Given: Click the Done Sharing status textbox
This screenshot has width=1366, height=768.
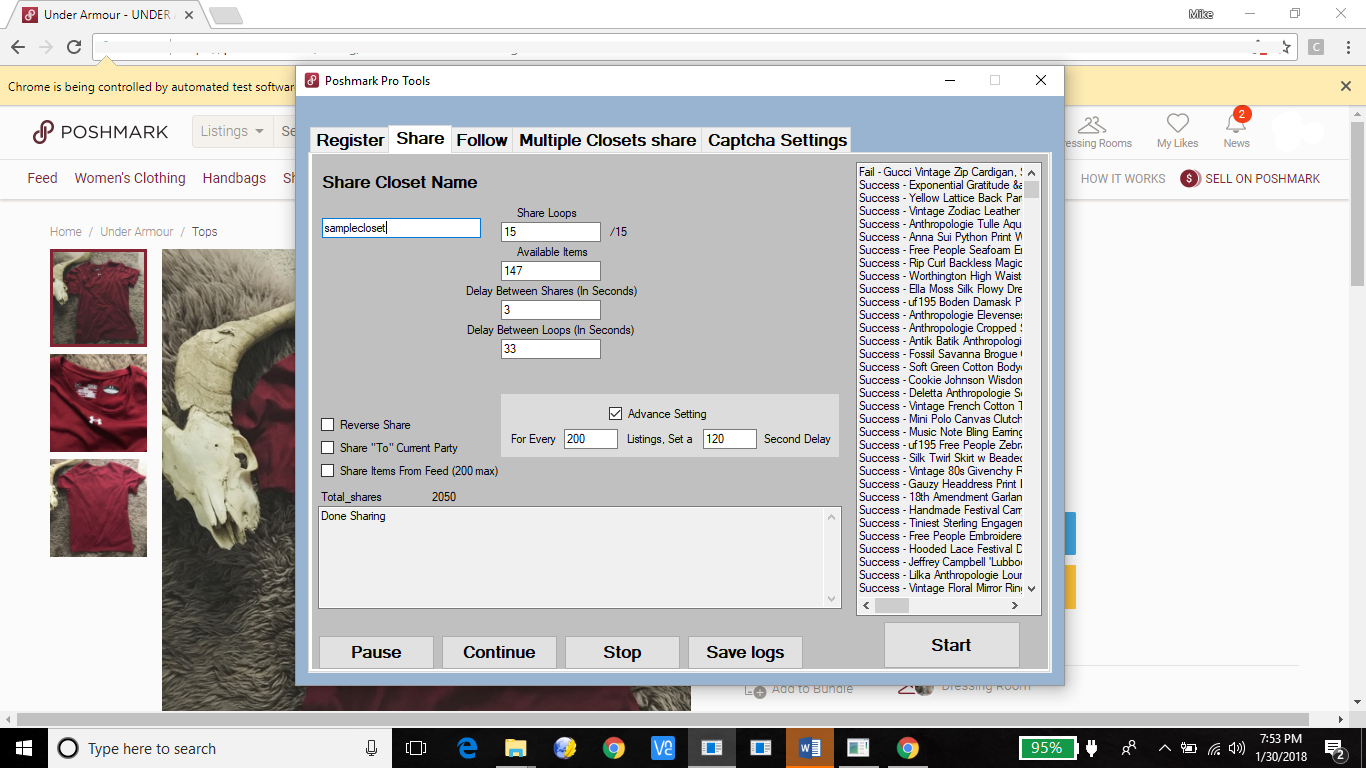Looking at the screenshot, I should [571, 557].
